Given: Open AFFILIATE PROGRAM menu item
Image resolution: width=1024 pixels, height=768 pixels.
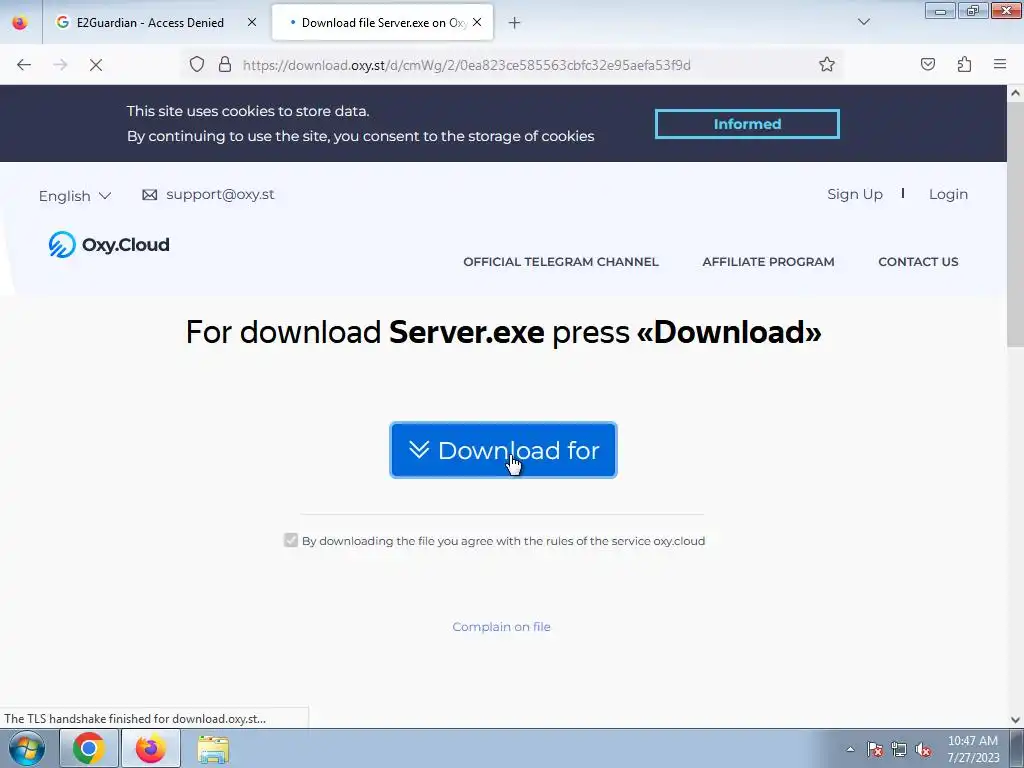Looking at the screenshot, I should pyautogui.click(x=768, y=262).
